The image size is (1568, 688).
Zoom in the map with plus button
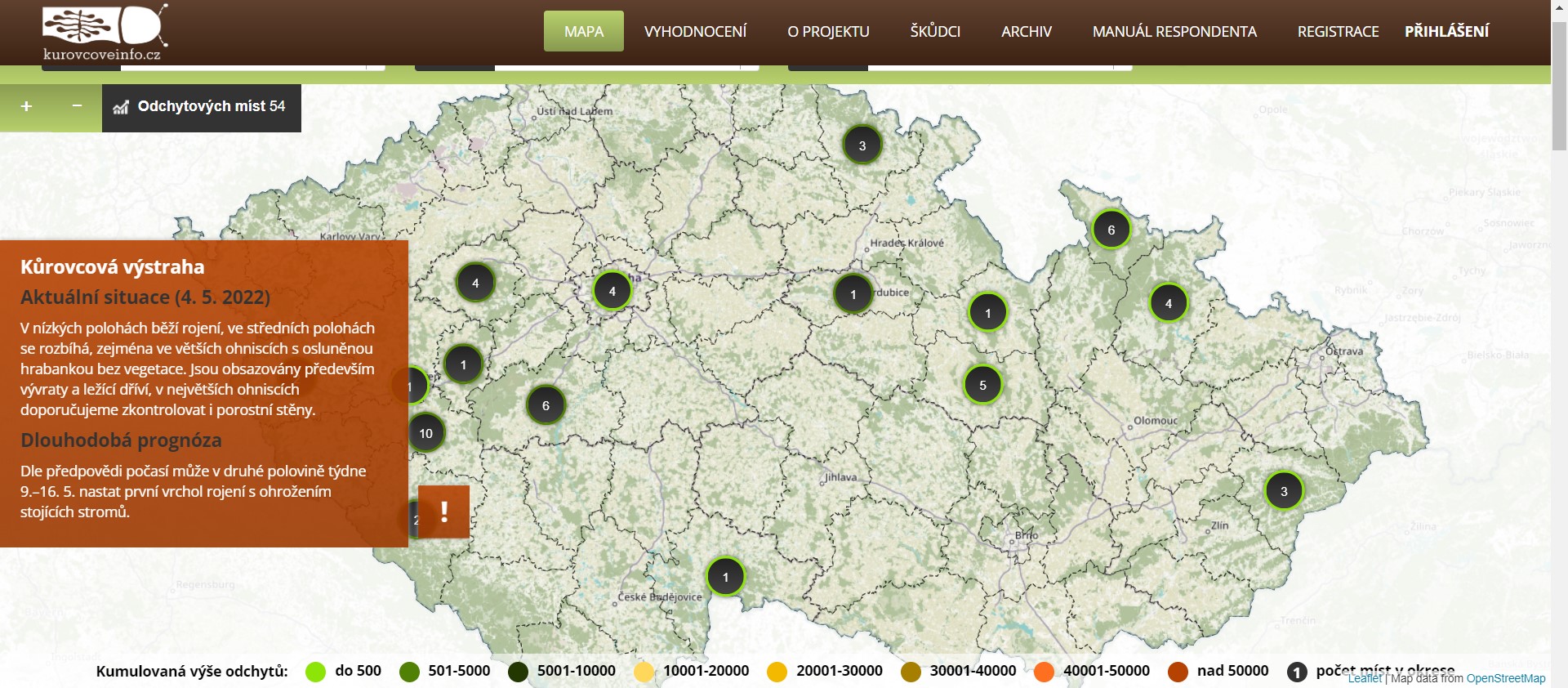click(x=26, y=107)
